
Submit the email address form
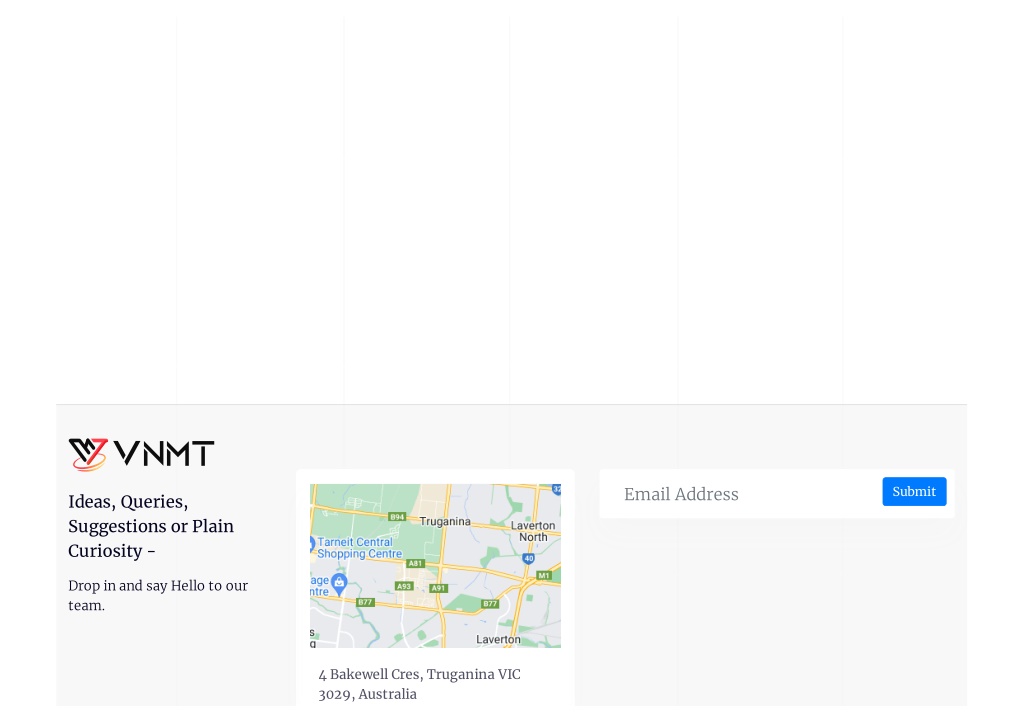(x=914, y=491)
